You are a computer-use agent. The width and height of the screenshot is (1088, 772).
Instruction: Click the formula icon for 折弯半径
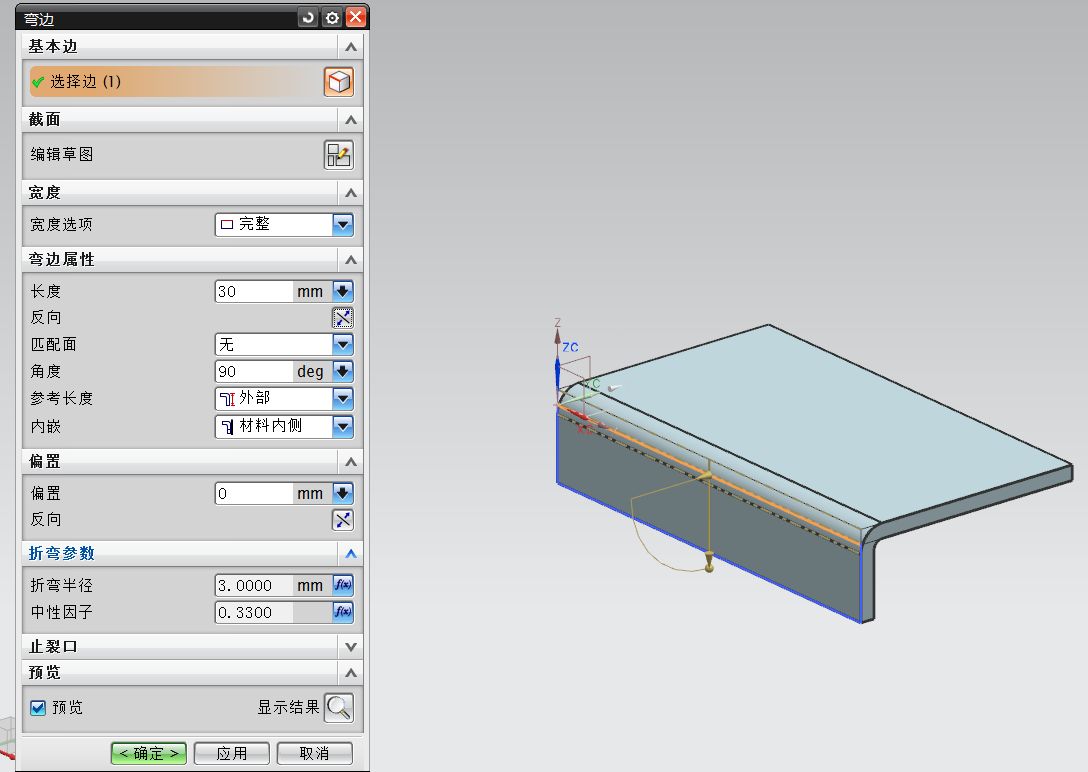click(x=343, y=585)
